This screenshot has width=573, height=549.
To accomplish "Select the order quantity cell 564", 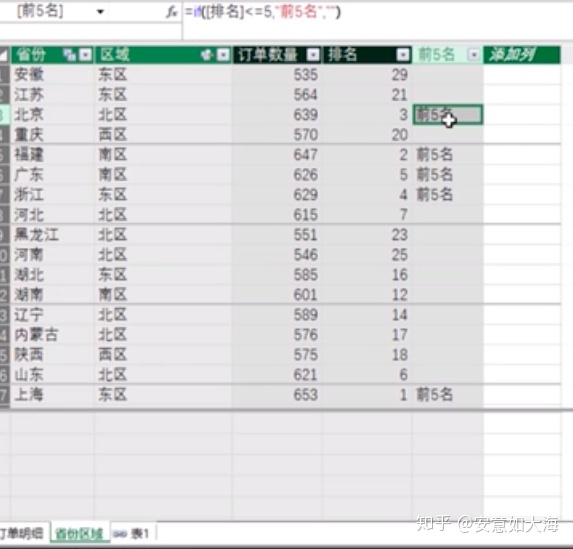I will [x=277, y=95].
